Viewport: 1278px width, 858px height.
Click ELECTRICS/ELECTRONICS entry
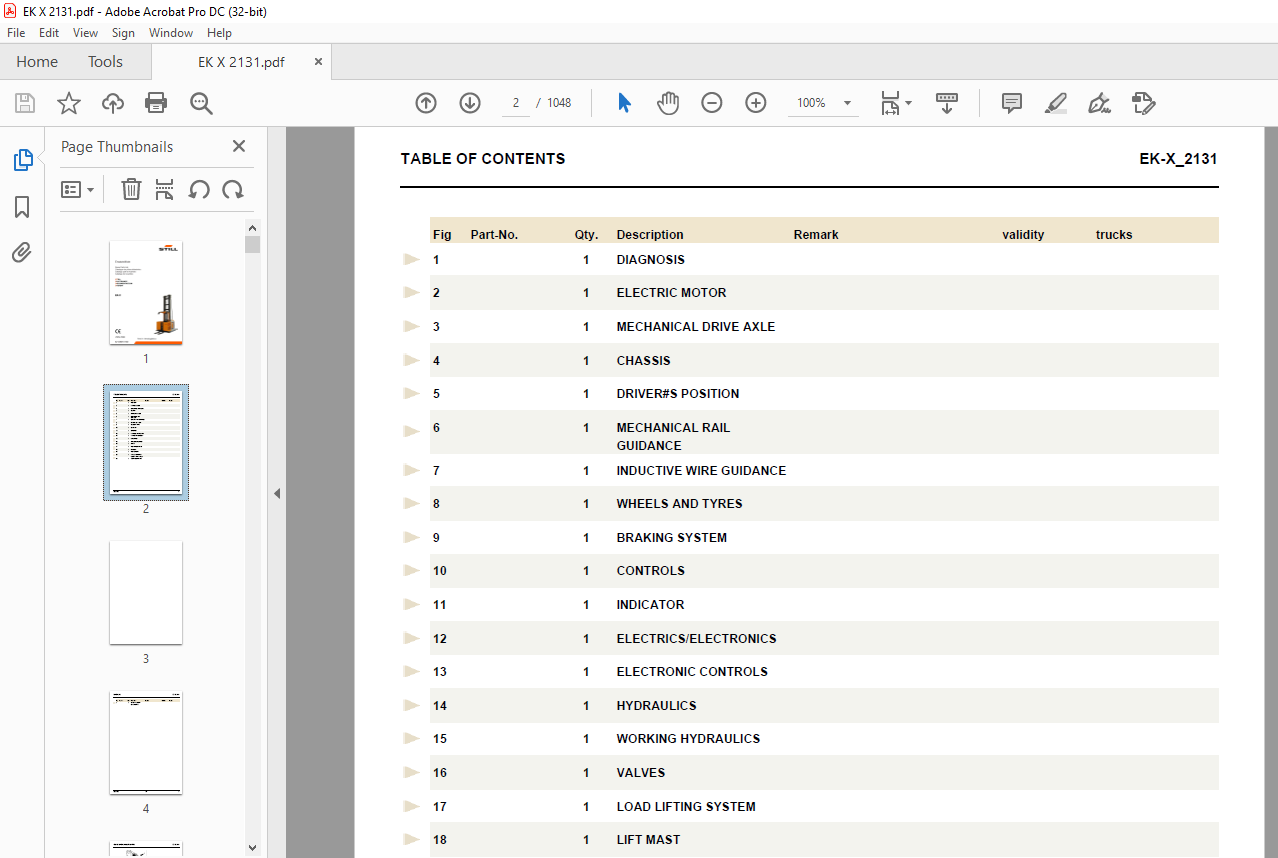pos(696,639)
